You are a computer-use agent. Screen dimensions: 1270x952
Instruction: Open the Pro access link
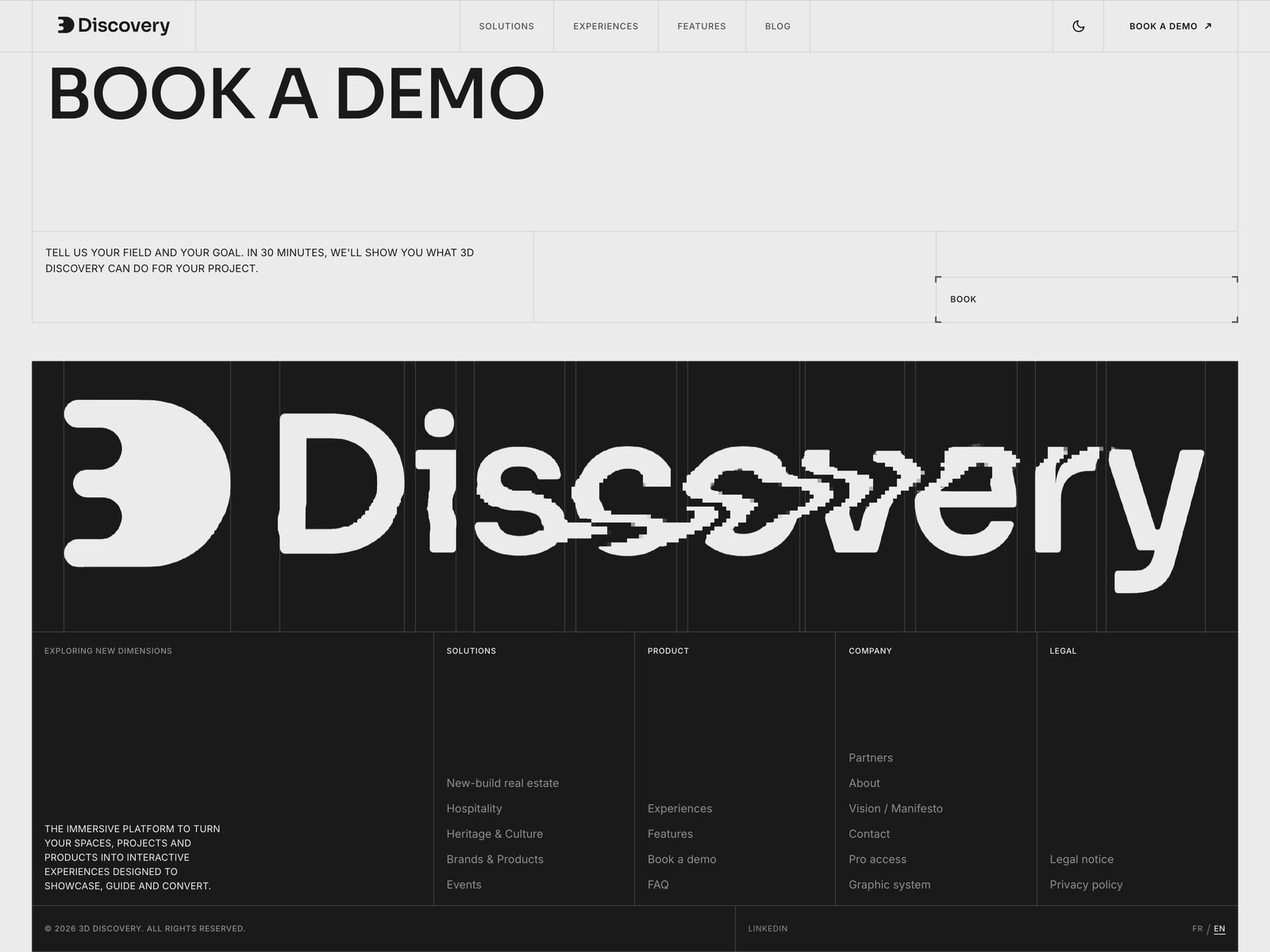[877, 859]
